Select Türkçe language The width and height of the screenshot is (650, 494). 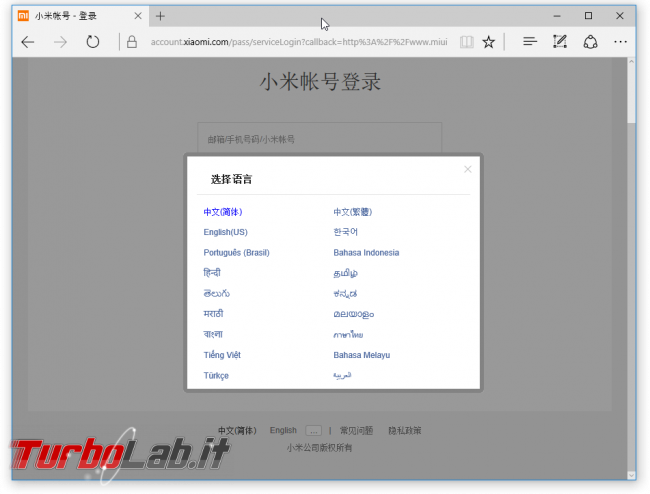[216, 375]
